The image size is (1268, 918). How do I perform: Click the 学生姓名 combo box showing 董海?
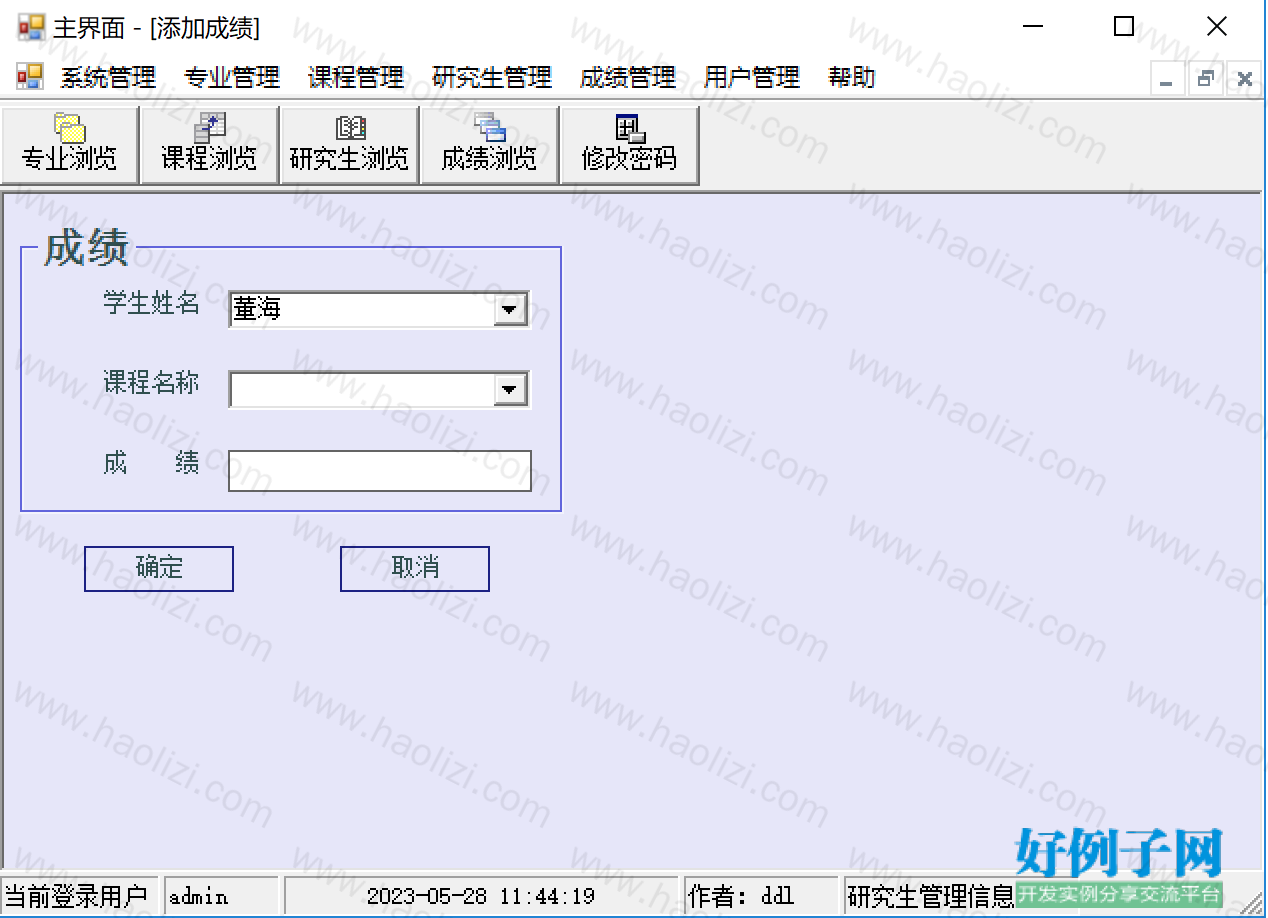379,310
